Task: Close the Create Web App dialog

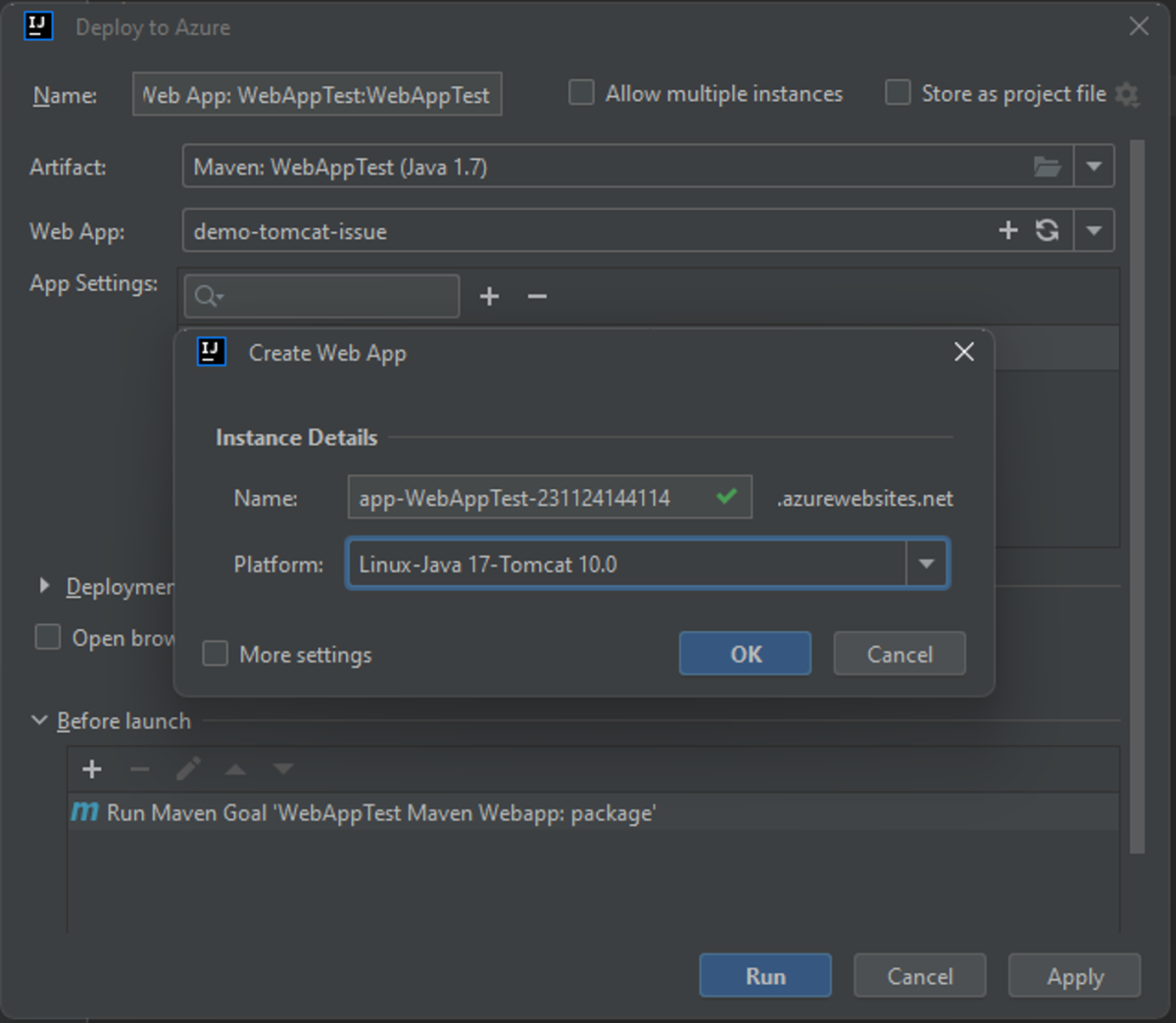Action: [x=964, y=352]
